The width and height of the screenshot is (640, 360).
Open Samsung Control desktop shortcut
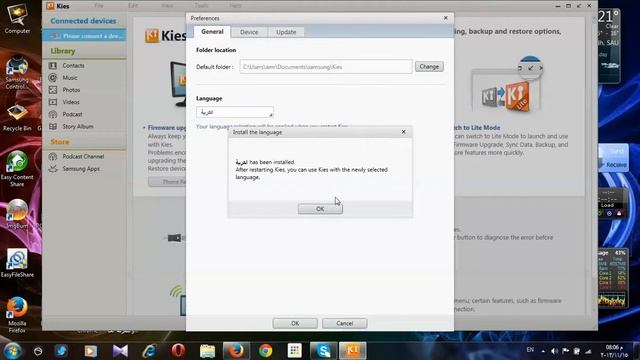click(x=17, y=73)
